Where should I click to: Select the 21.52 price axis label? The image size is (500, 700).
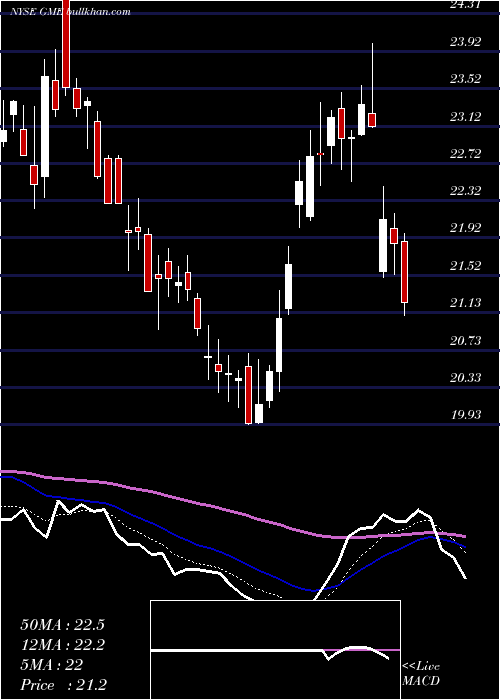click(x=466, y=266)
